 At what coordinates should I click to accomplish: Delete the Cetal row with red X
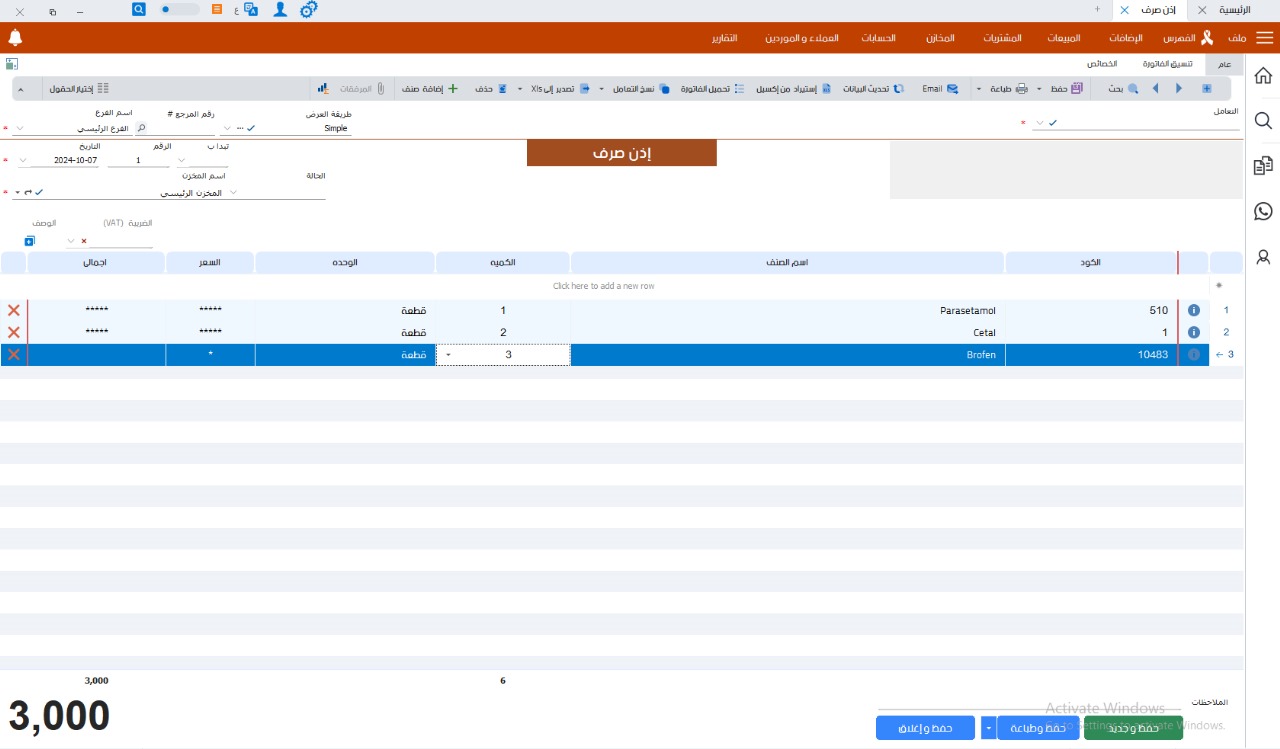[x=14, y=332]
